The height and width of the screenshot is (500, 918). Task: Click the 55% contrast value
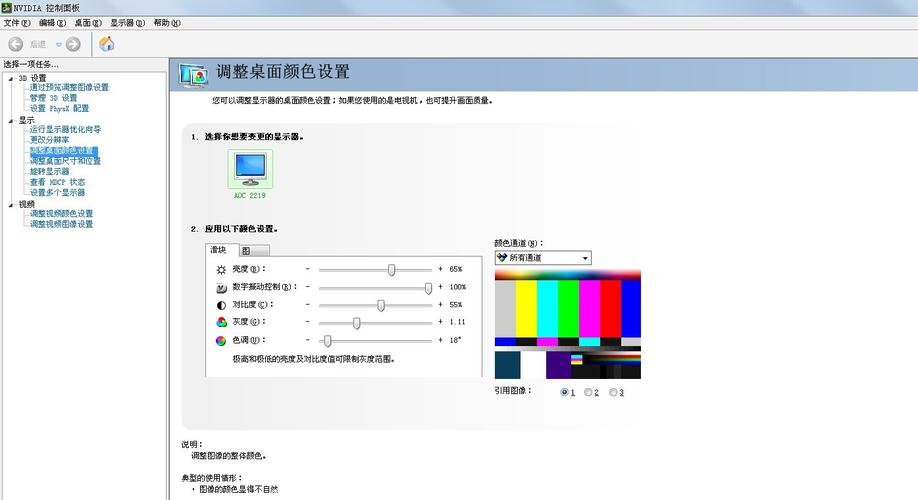[x=455, y=304]
